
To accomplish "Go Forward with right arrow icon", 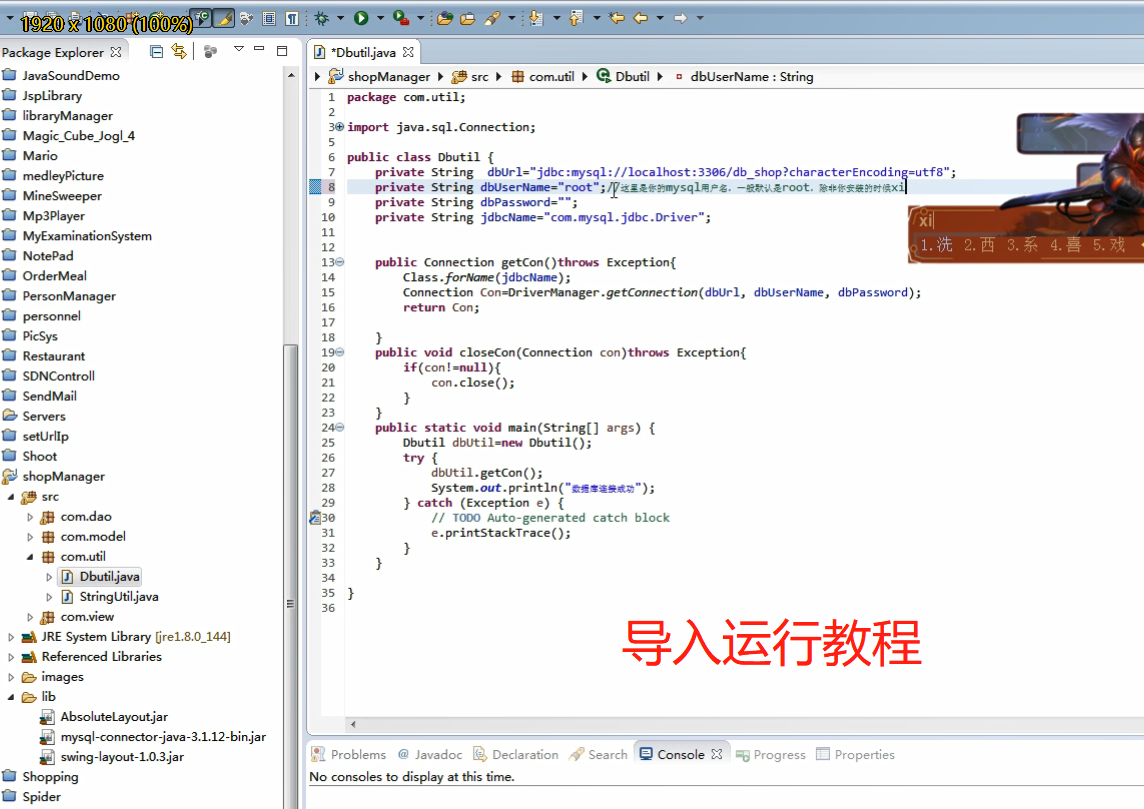I will [681, 18].
